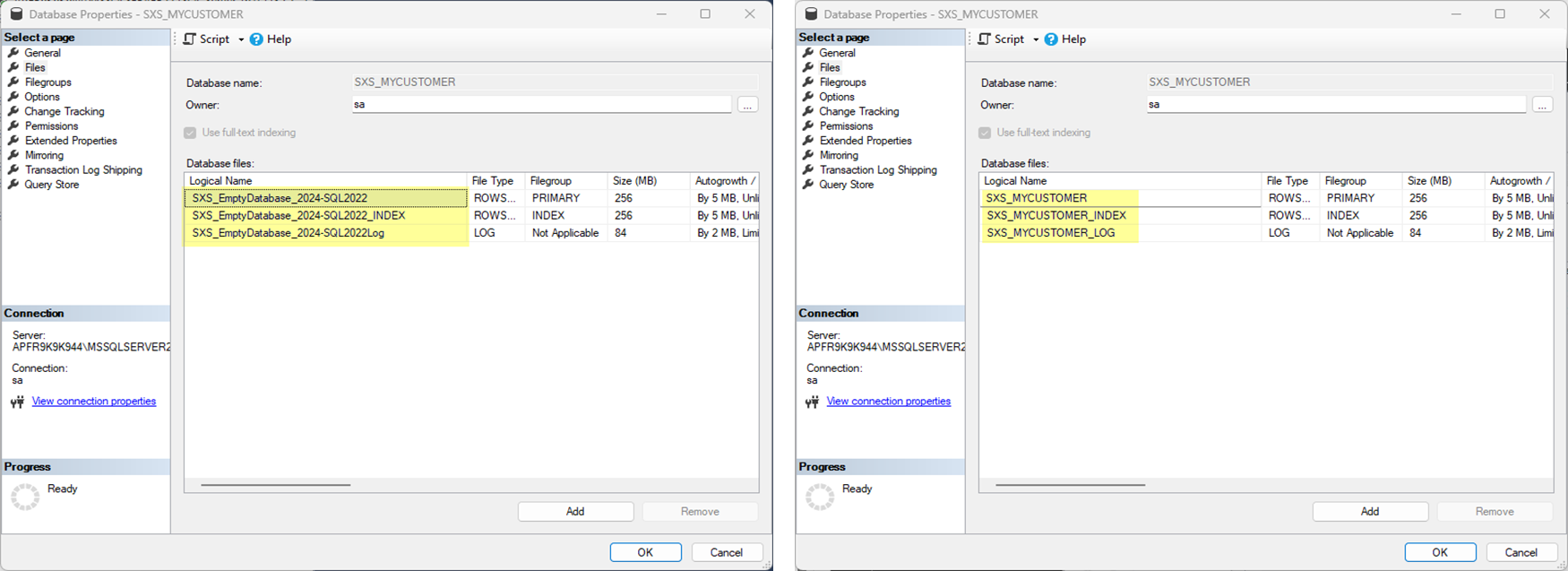1568x571 pixels.
Task: Click View connection properties link in the left dialog
Action: [x=94, y=402]
